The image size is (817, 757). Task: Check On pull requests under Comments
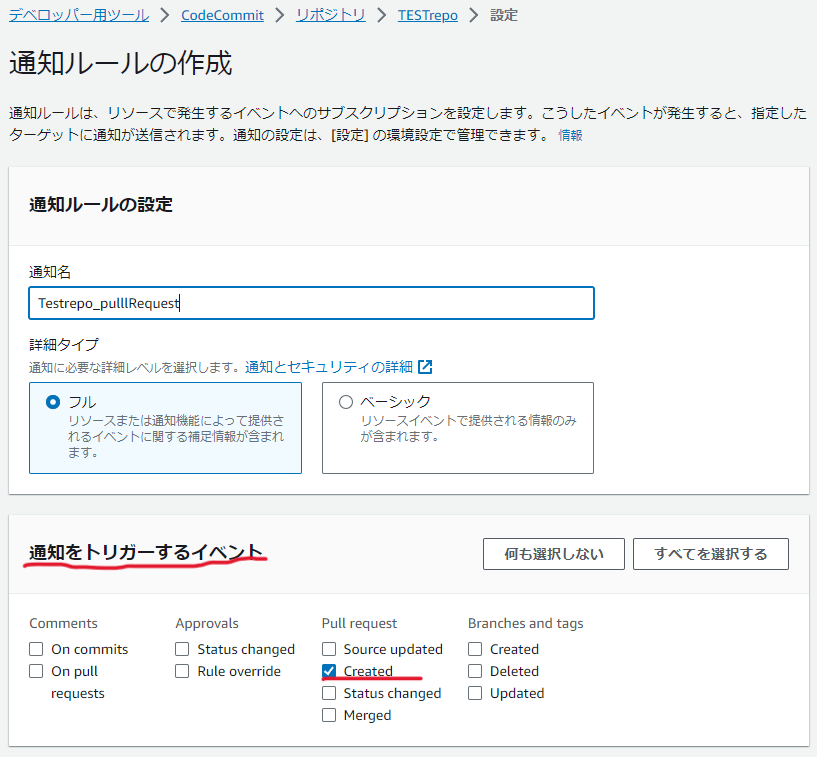coord(35,671)
